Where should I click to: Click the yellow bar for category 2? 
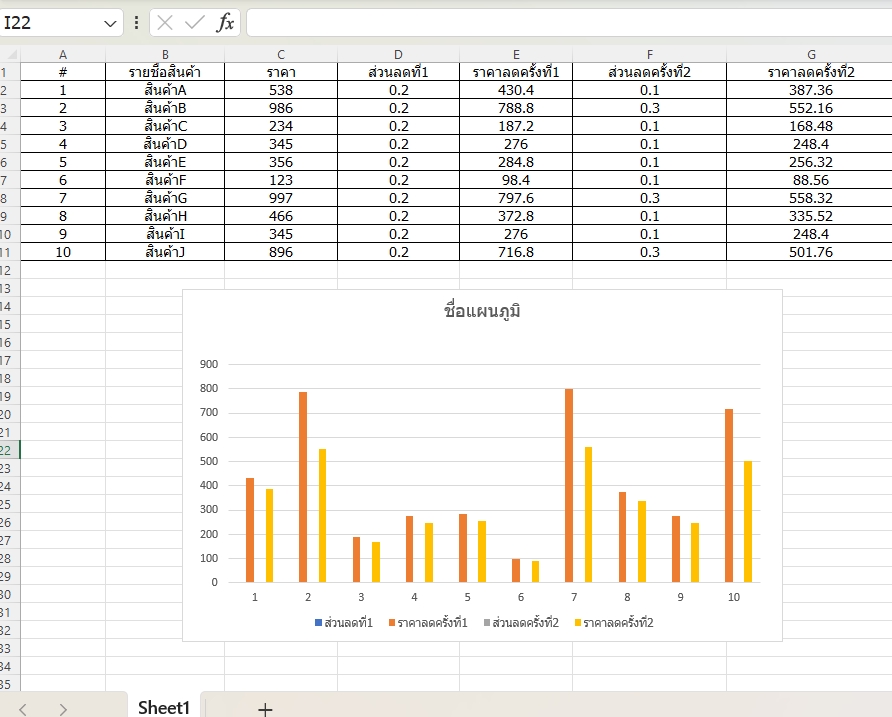[323, 516]
